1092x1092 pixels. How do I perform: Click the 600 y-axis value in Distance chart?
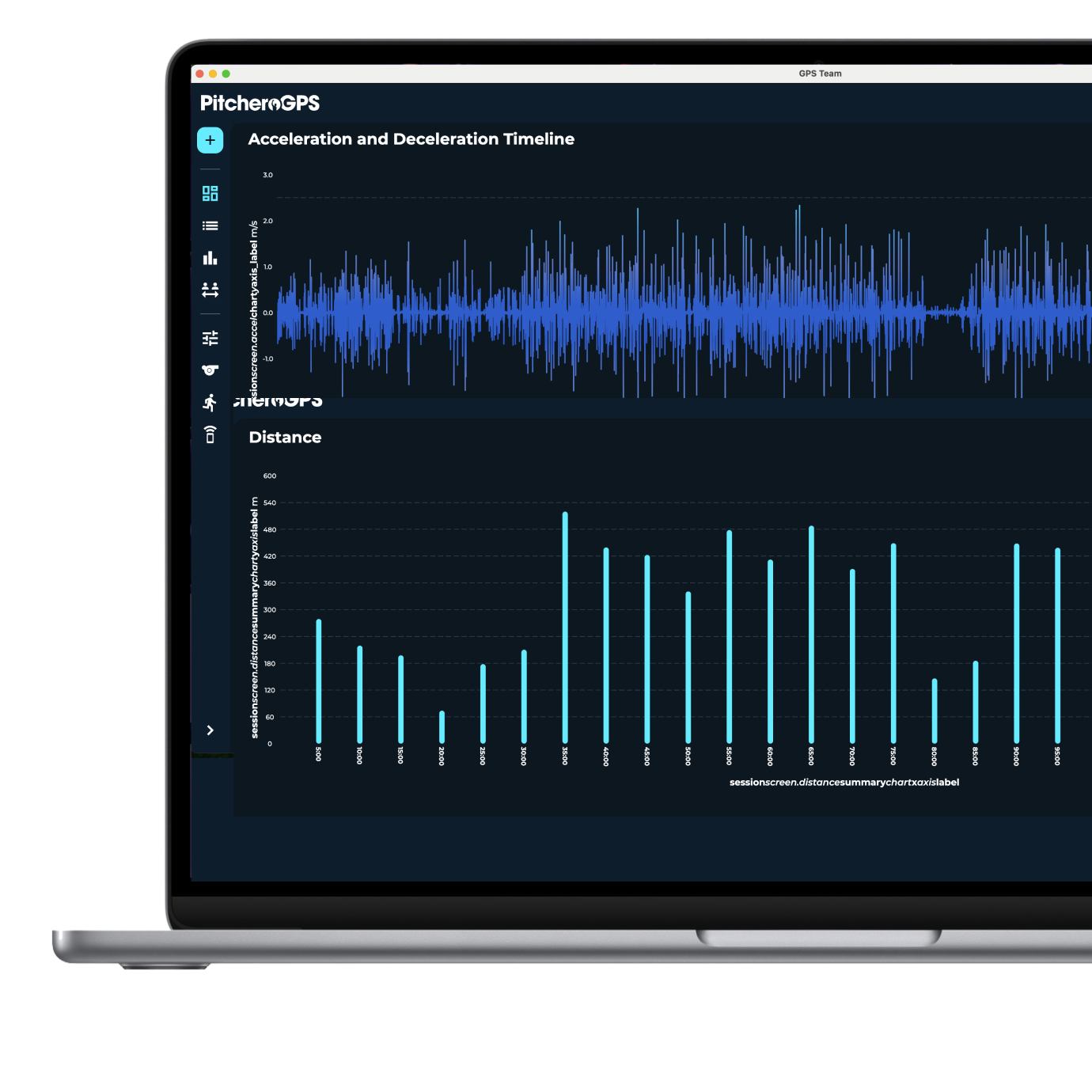[x=270, y=476]
